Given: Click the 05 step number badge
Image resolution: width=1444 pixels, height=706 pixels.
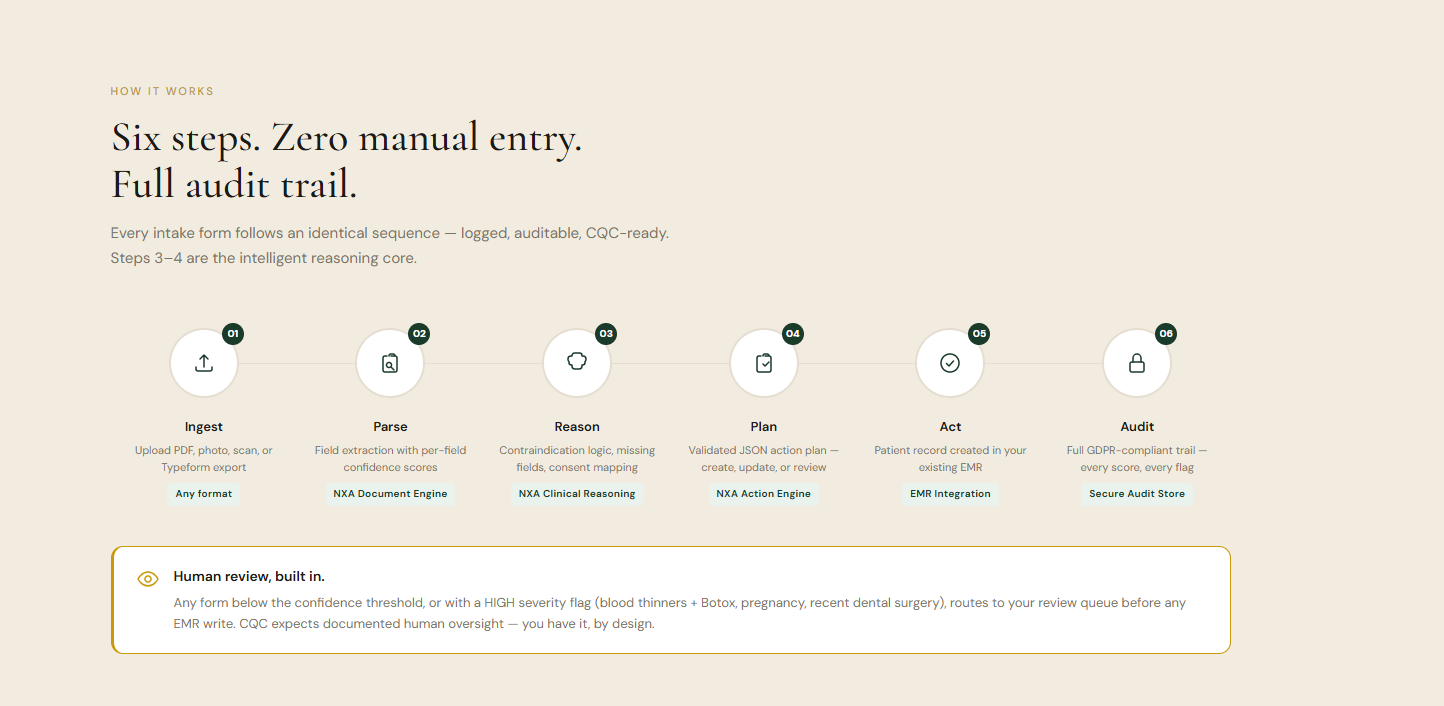Looking at the screenshot, I should (x=979, y=334).
